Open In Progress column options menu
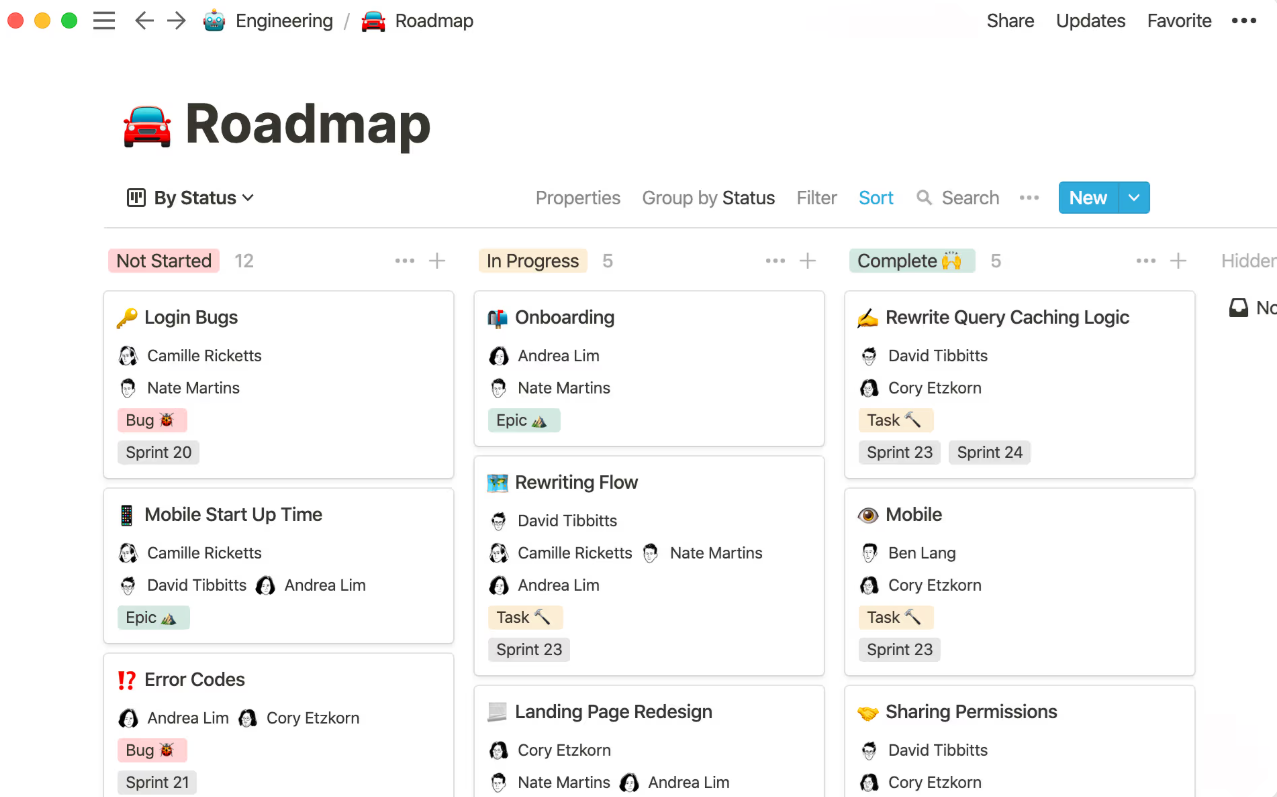This screenshot has height=797, width=1277. pos(775,261)
